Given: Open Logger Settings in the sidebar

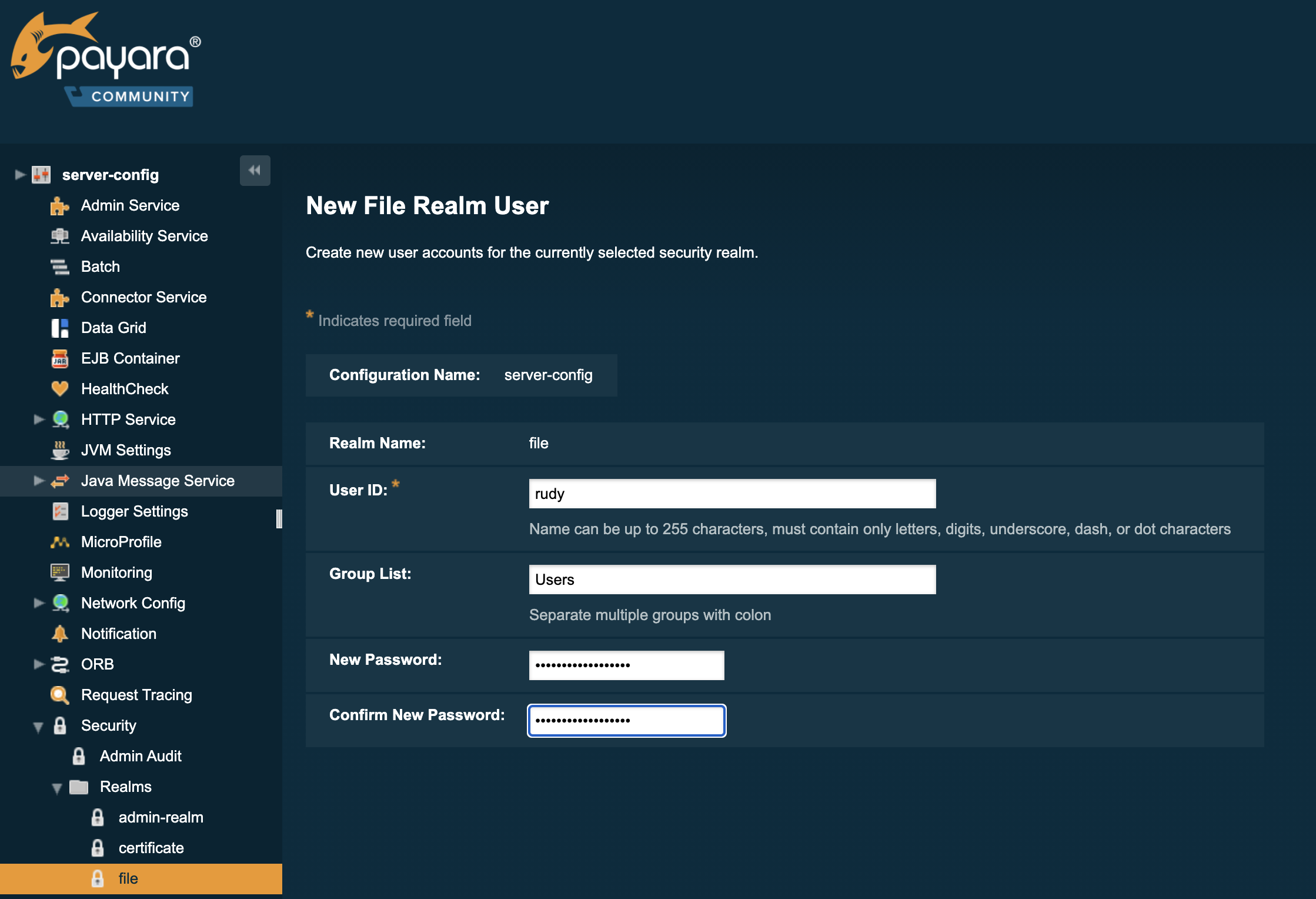Looking at the screenshot, I should [134, 511].
